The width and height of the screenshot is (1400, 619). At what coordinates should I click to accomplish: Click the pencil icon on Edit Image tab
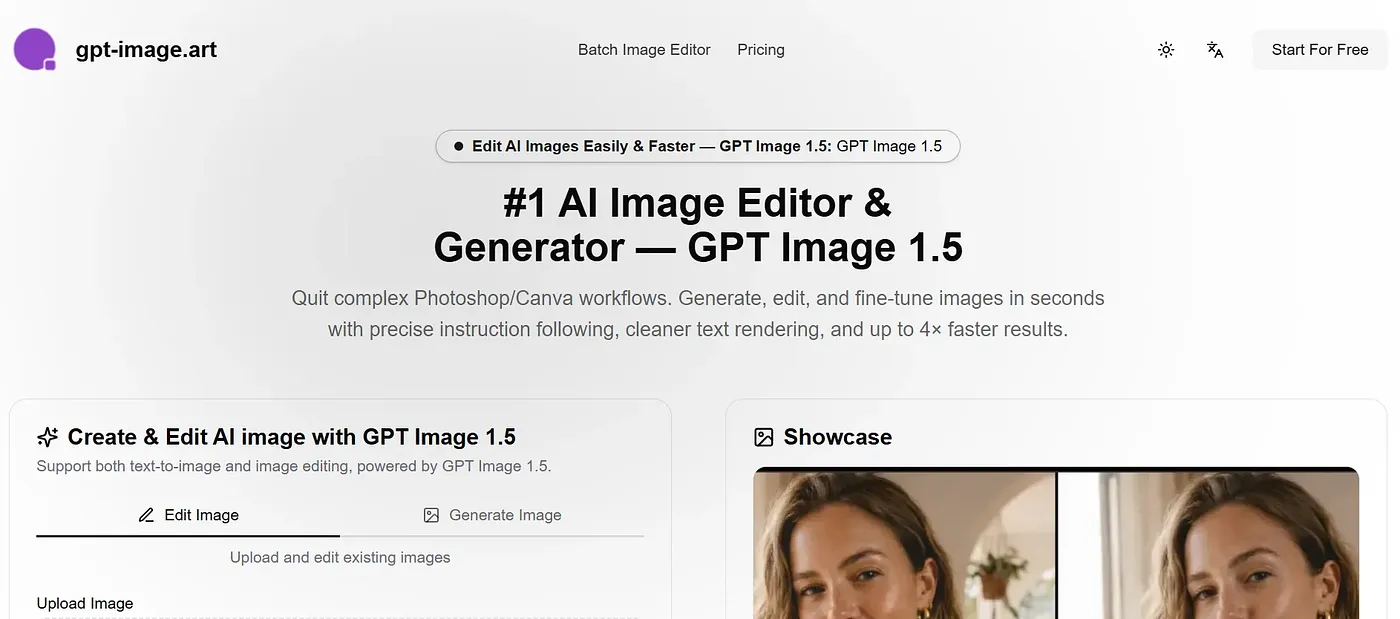pyautogui.click(x=147, y=516)
